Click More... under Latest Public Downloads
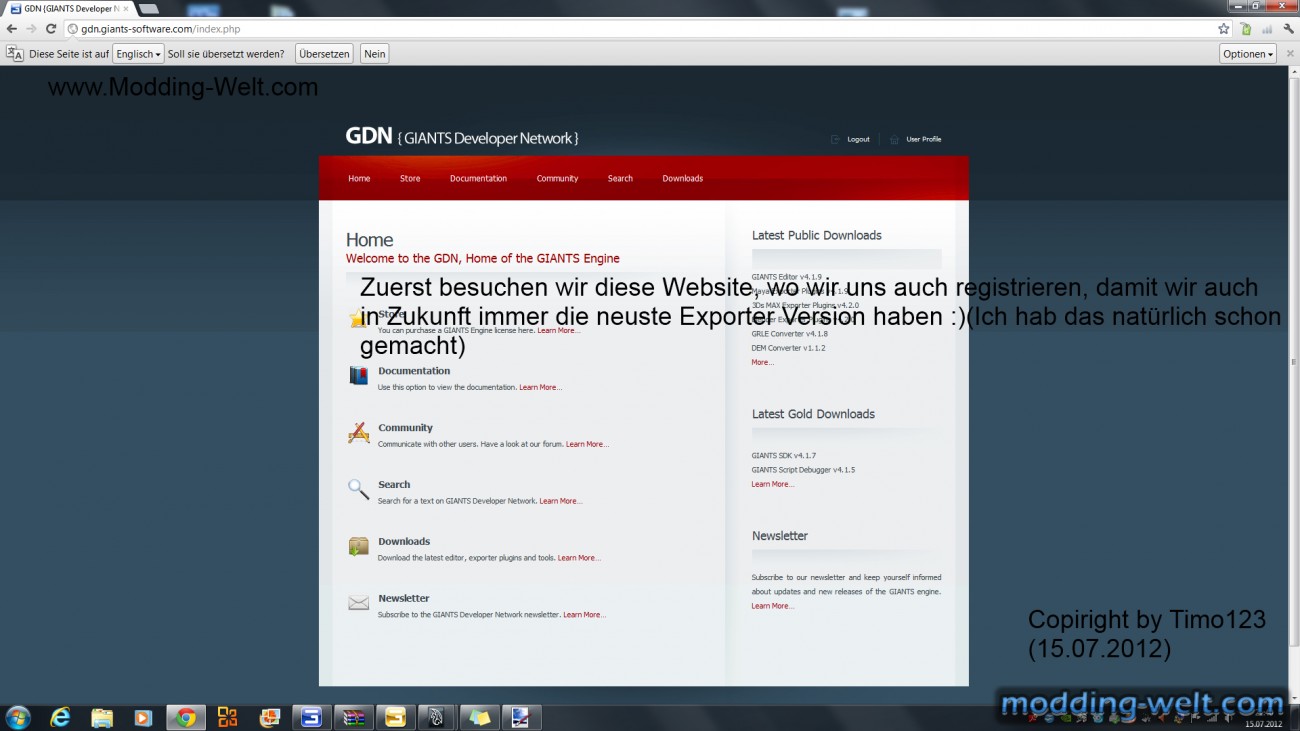This screenshot has height=731, width=1300. 762,362
